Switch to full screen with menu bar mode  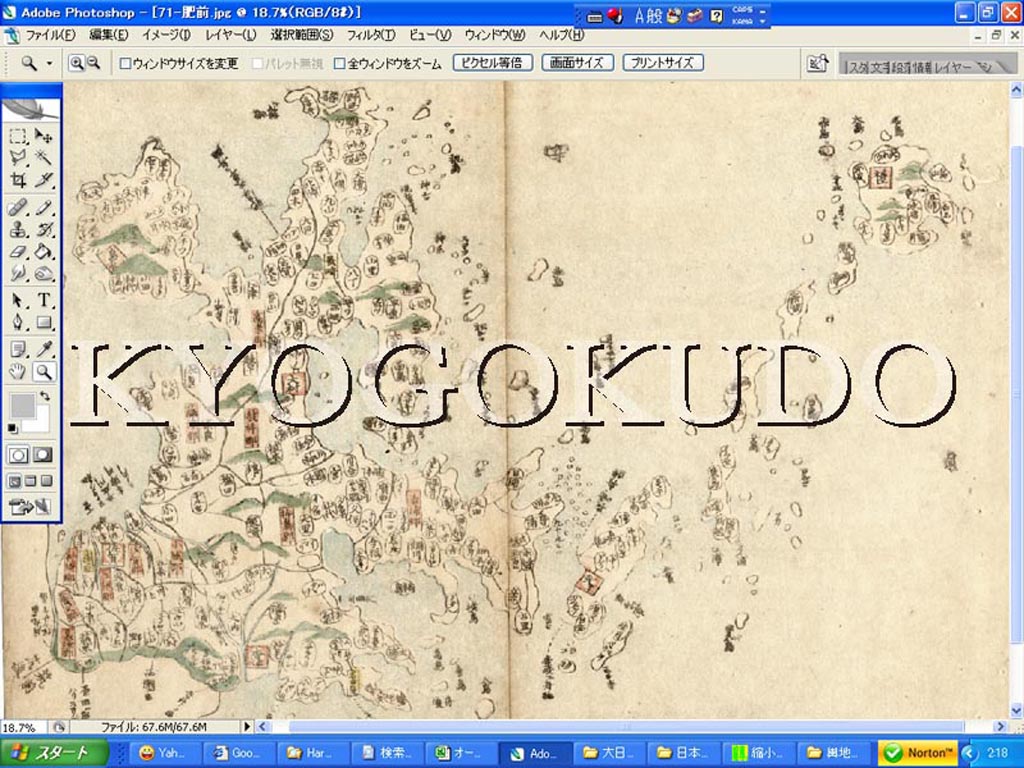[30, 482]
